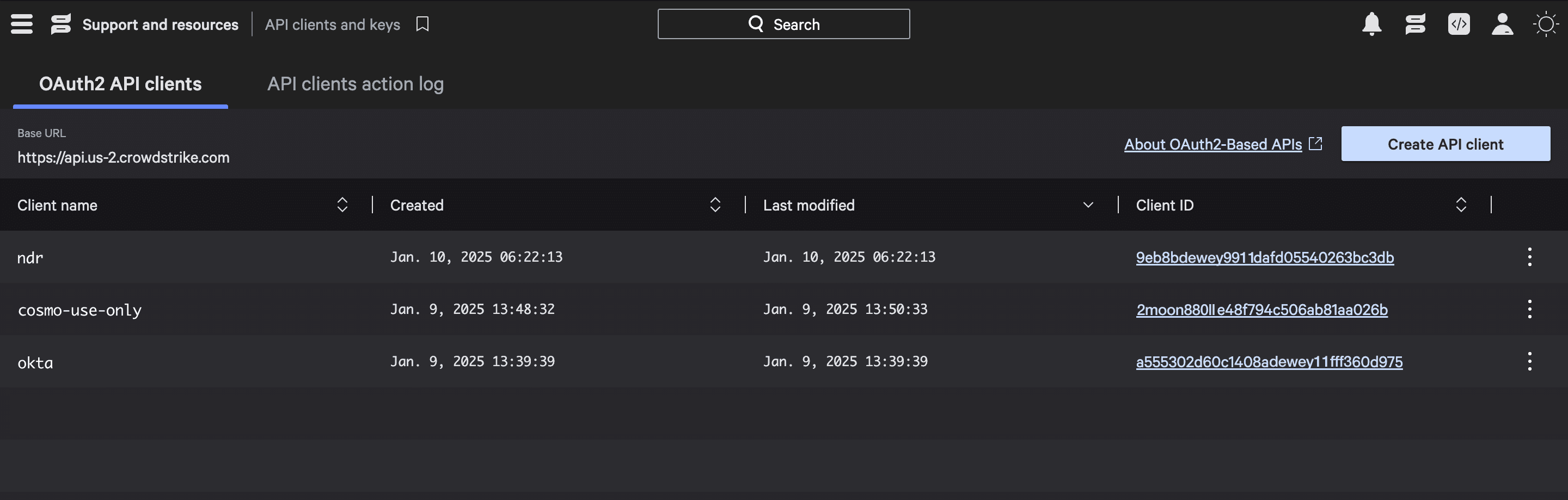
Task: Select the OAuth2 API clients tab
Action: coord(120,84)
